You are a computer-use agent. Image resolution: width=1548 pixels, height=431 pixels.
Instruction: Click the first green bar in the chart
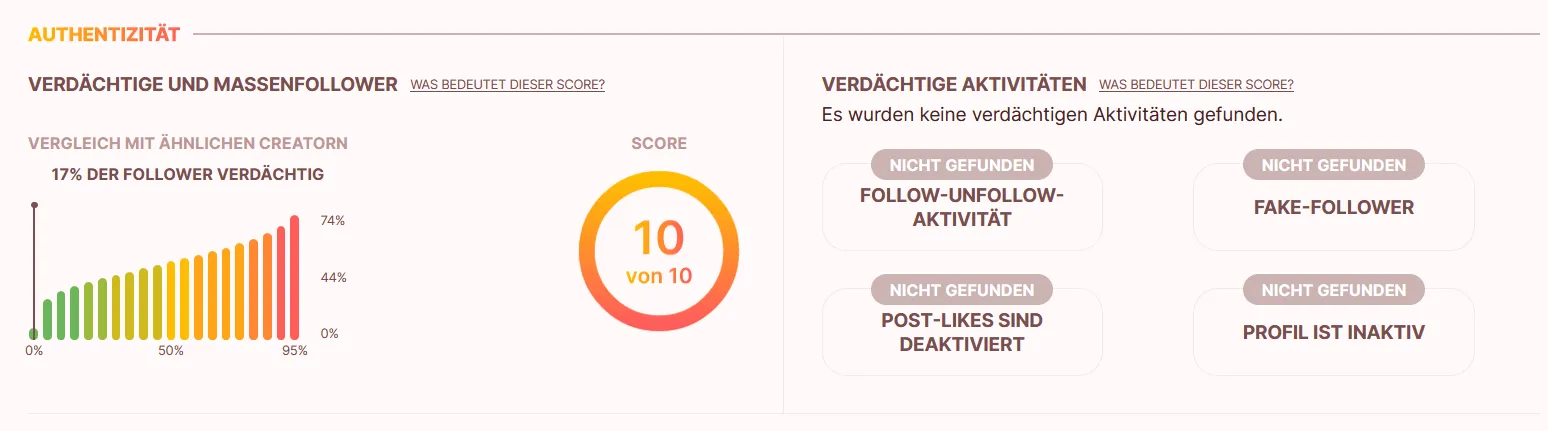pyautogui.click(x=47, y=318)
